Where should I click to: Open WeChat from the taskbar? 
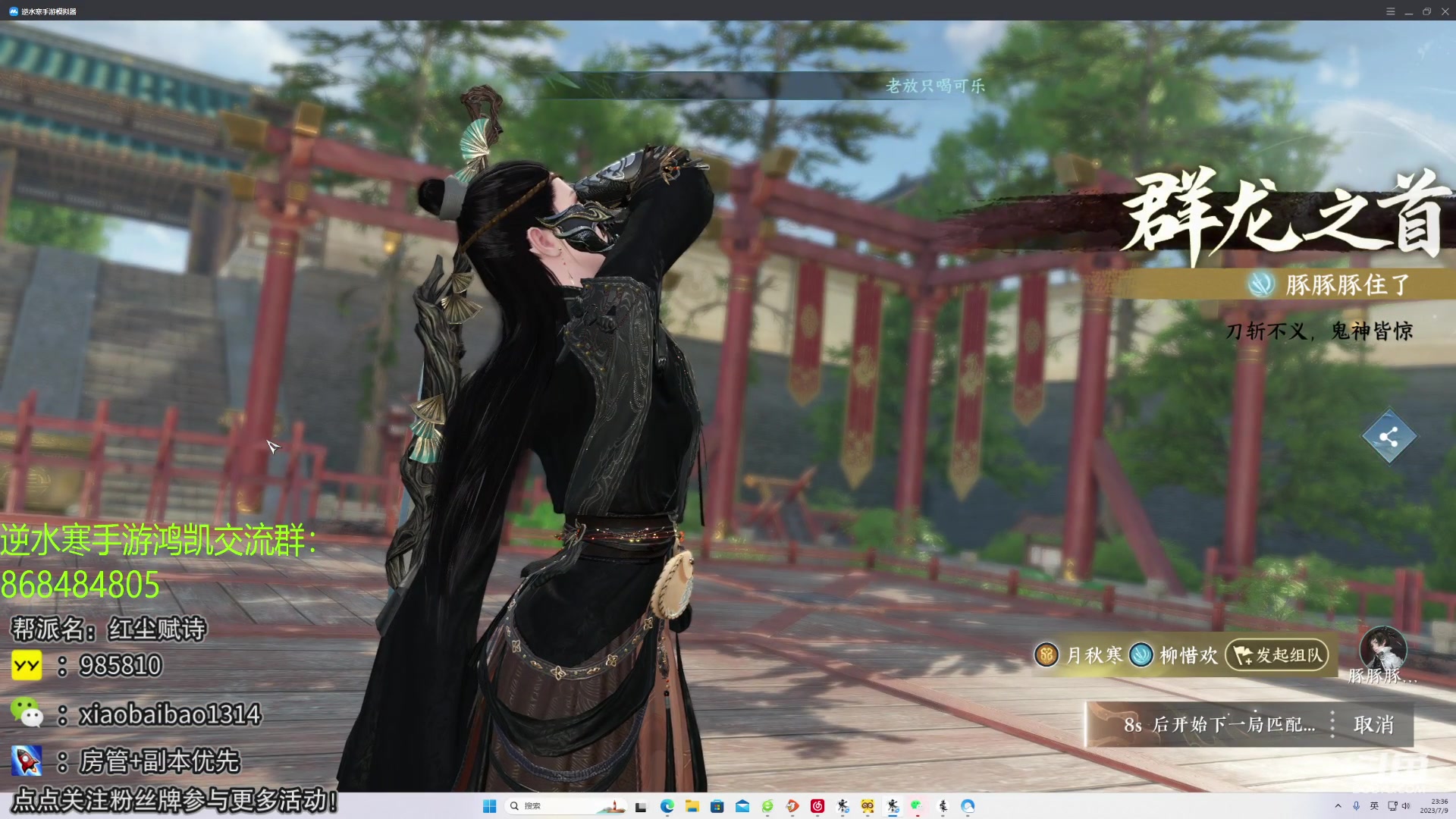(x=918, y=806)
